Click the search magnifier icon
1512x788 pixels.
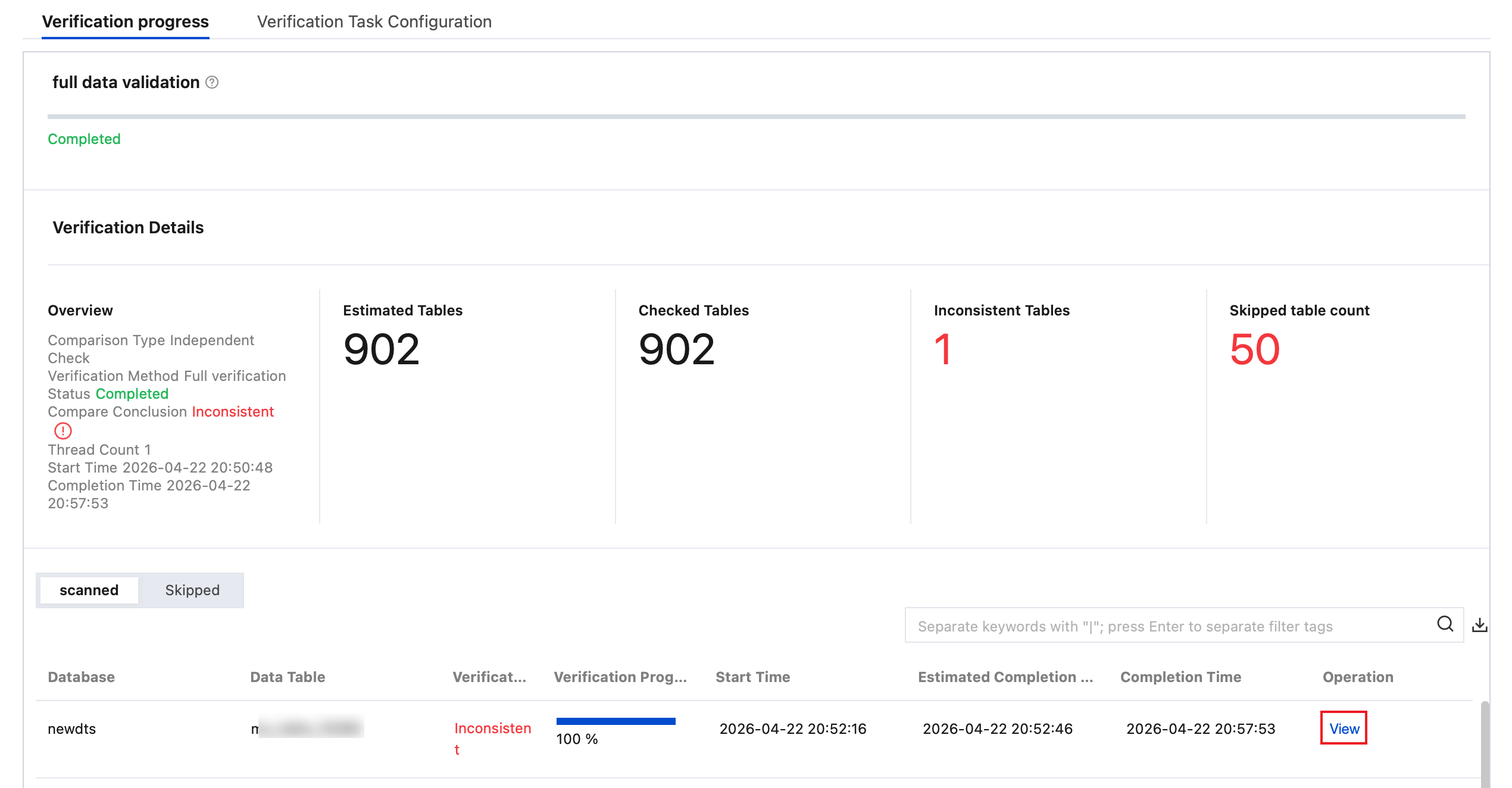(1445, 624)
